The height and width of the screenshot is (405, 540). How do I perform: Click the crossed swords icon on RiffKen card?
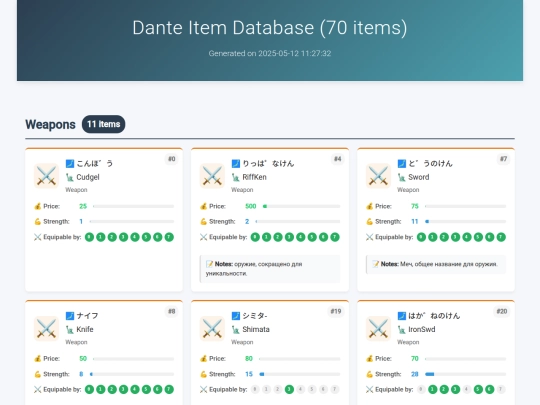pos(212,176)
